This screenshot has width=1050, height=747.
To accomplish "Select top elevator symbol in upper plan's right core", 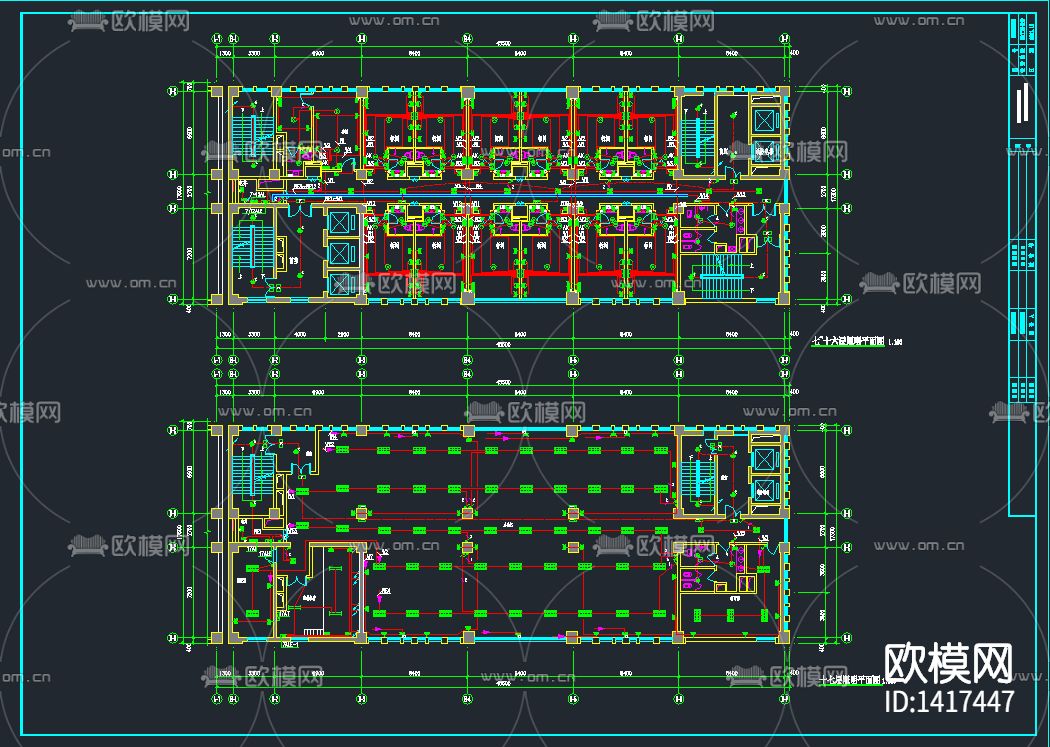I will [x=764, y=120].
